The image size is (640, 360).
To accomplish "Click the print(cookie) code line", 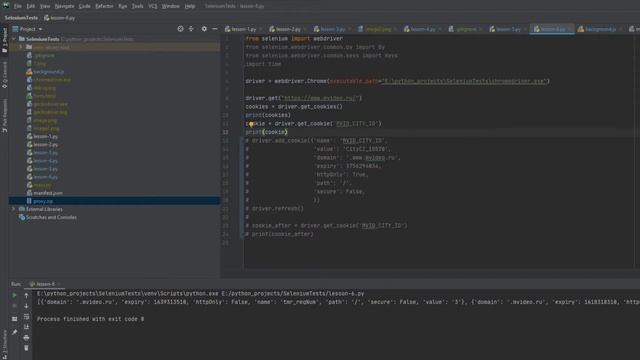I will point(267,132).
